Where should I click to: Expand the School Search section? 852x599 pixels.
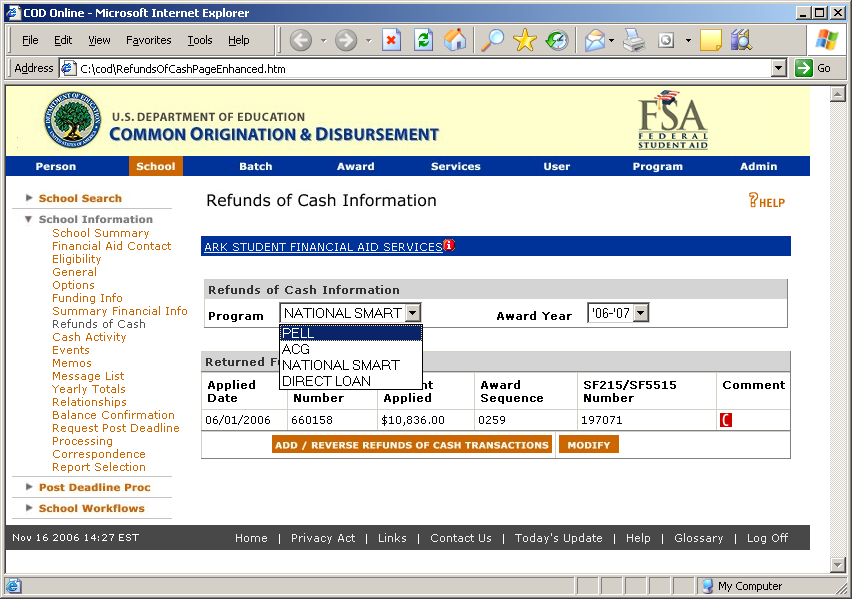tap(80, 198)
